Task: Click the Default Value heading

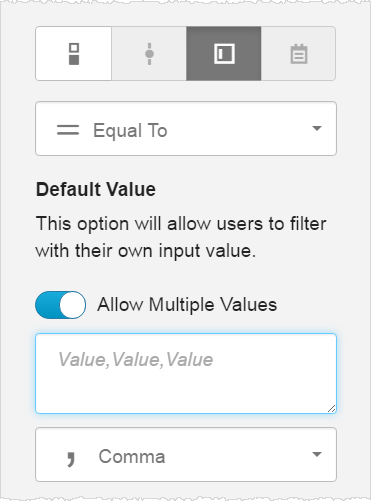Action: click(96, 189)
